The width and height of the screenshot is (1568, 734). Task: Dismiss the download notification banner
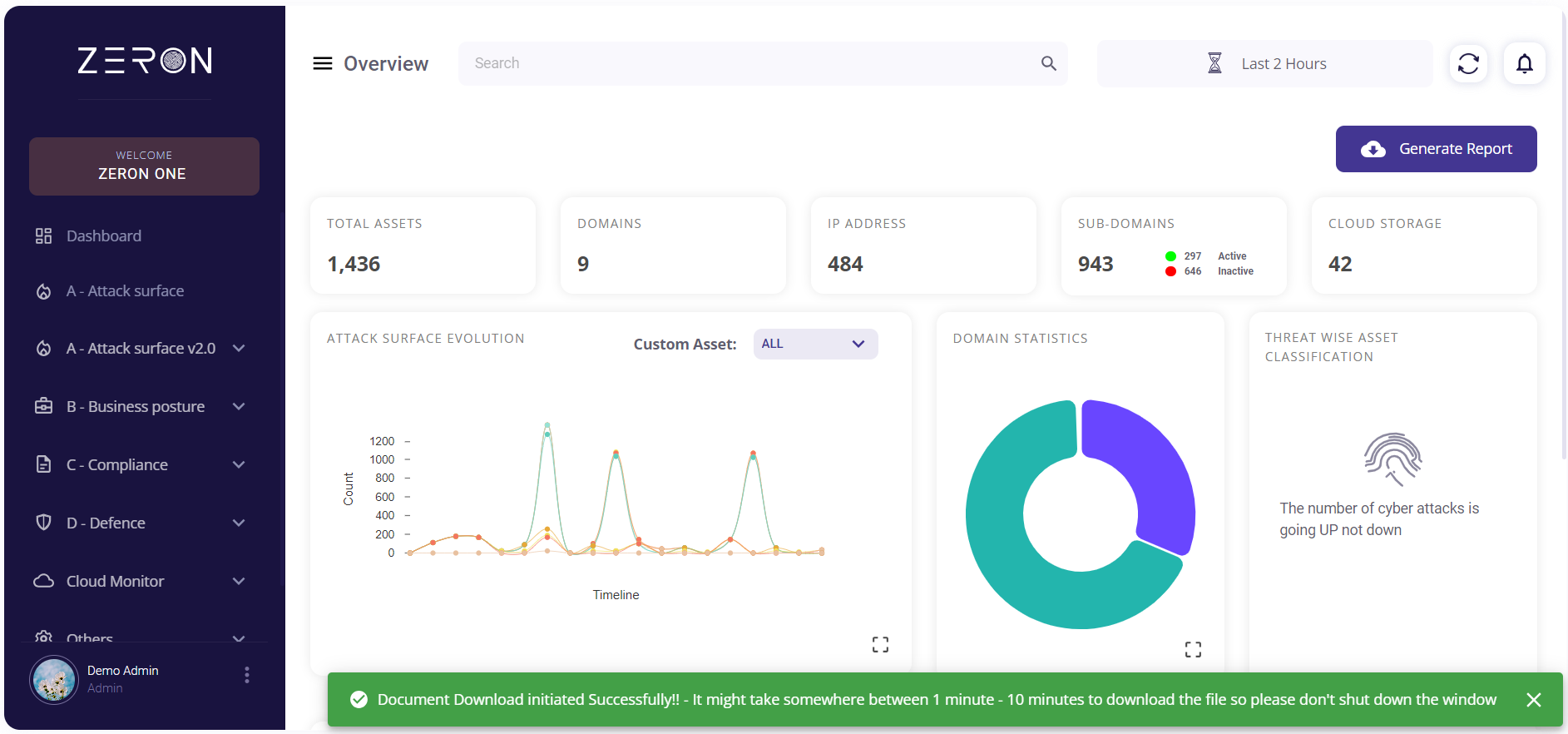[x=1534, y=700]
